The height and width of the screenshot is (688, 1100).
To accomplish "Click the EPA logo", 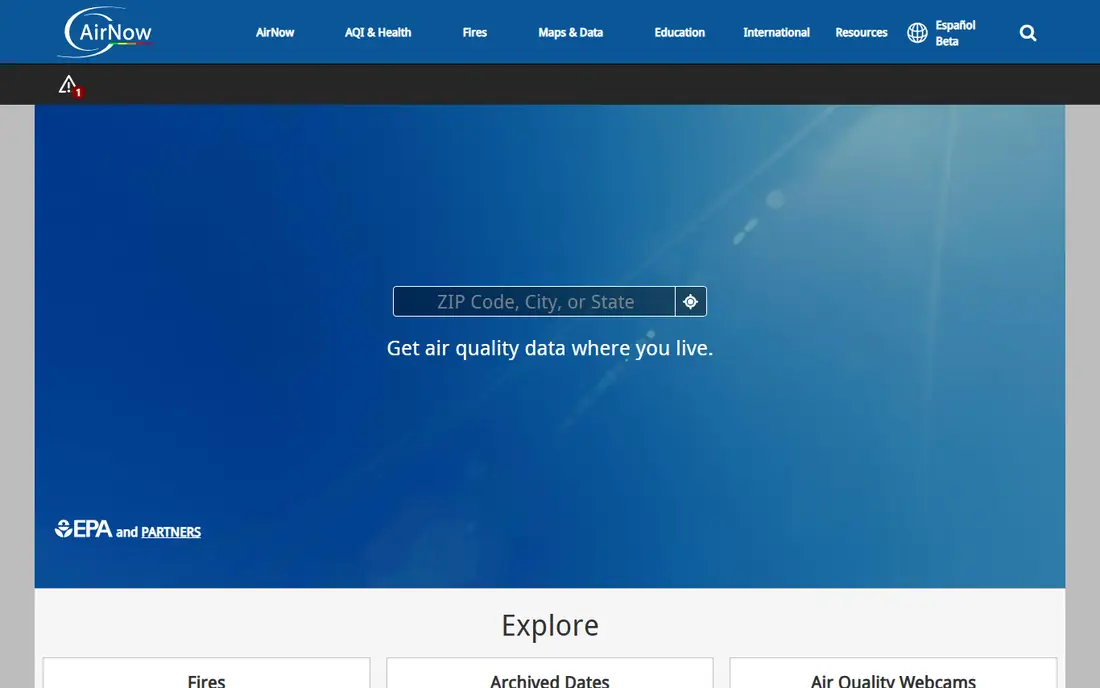I will (83, 529).
